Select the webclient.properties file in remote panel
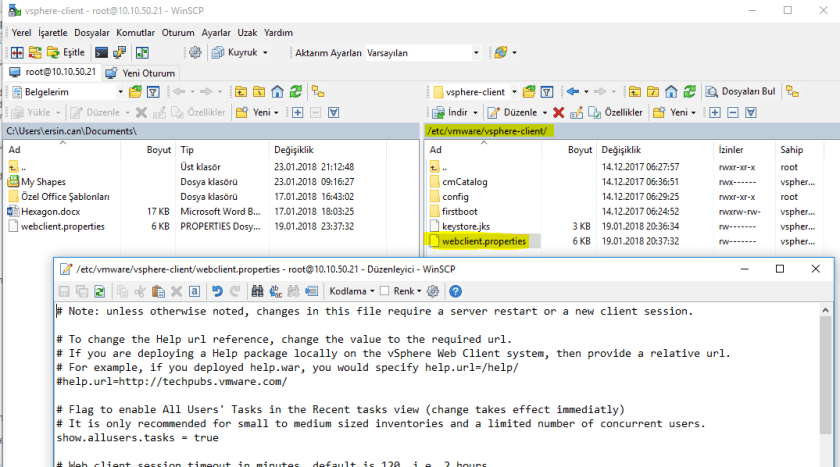This screenshot has width=840, height=467. pyautogui.click(x=483, y=241)
